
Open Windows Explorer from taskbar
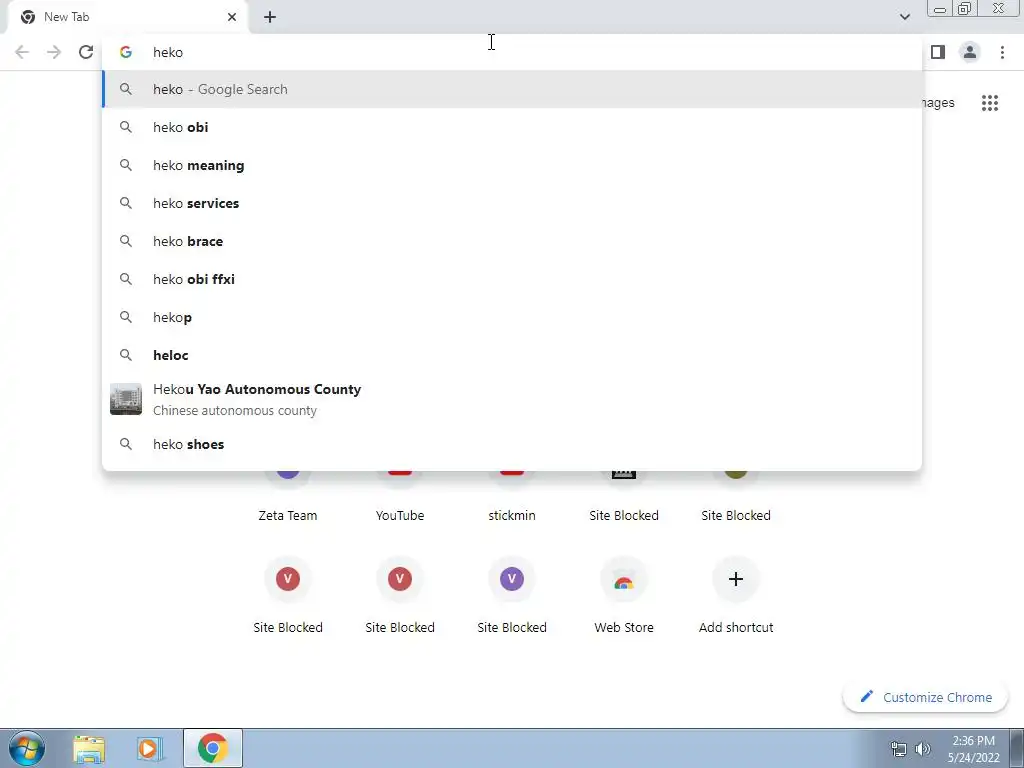pyautogui.click(x=89, y=749)
